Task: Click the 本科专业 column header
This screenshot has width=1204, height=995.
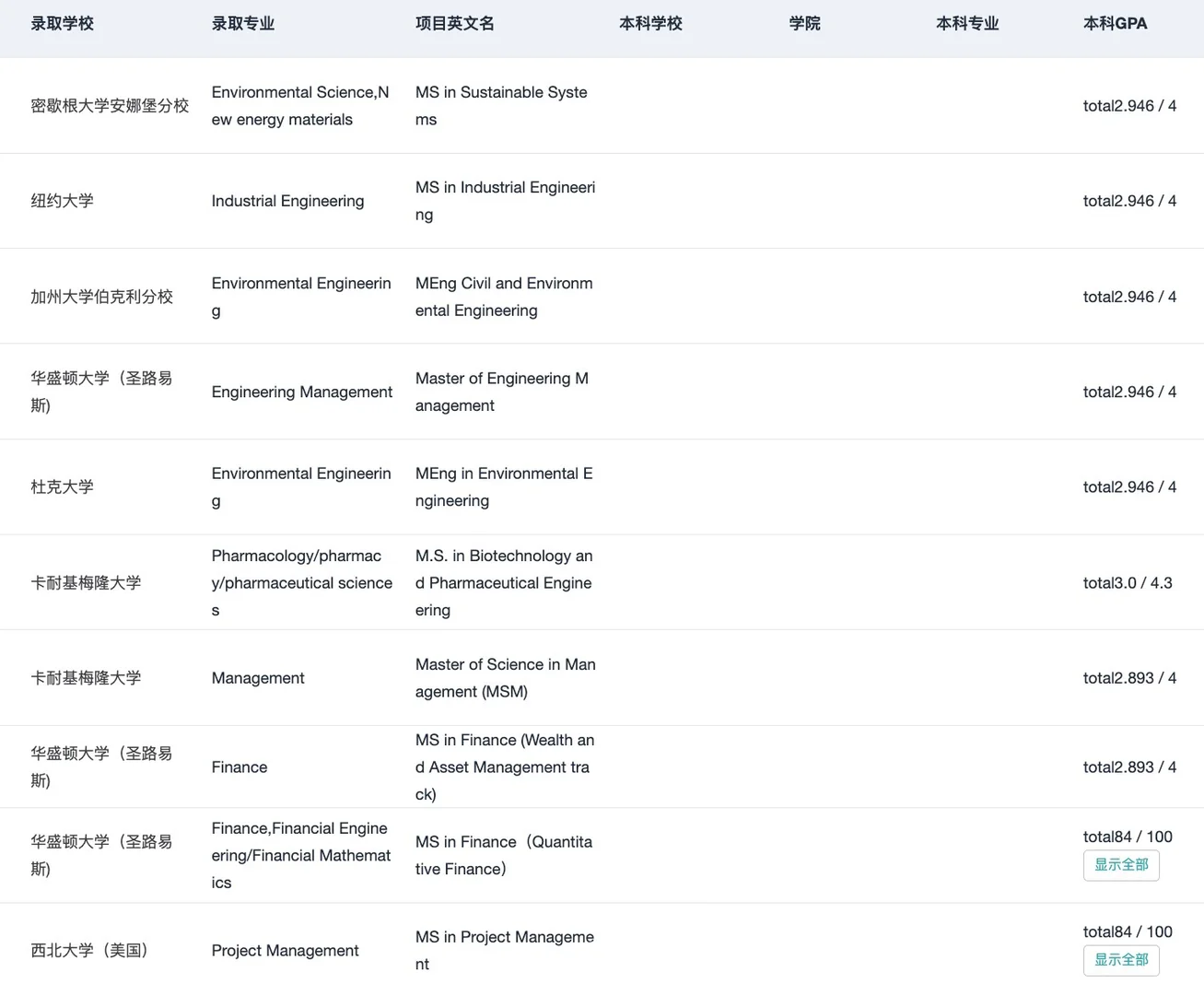Action: (x=967, y=24)
